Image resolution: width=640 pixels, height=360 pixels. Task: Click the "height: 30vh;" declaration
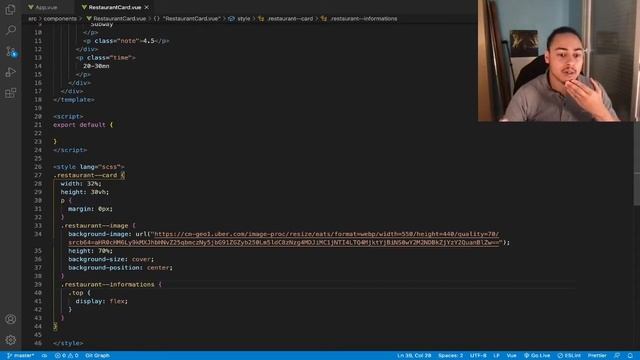[84, 192]
